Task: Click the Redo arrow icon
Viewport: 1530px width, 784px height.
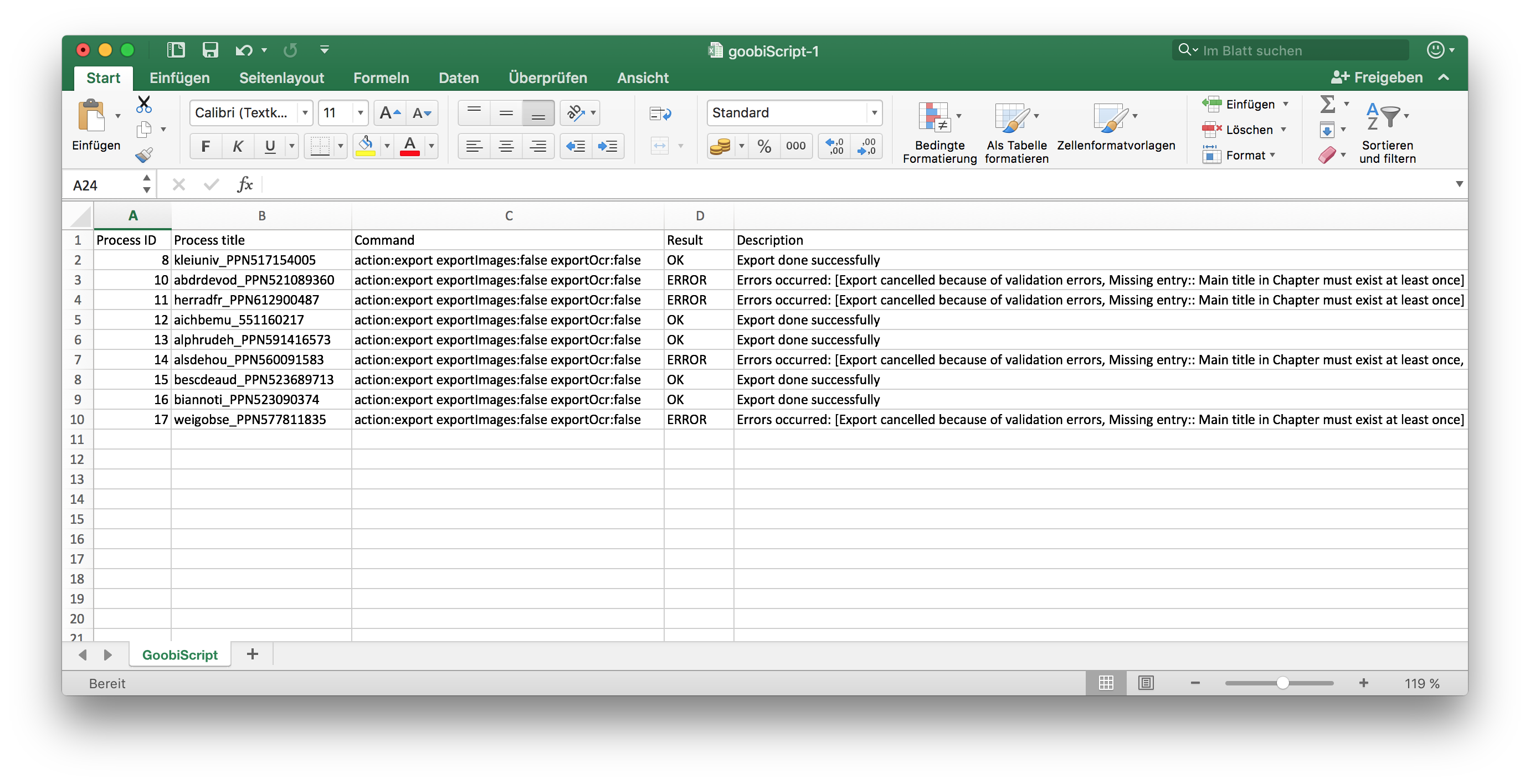Action: coord(290,50)
